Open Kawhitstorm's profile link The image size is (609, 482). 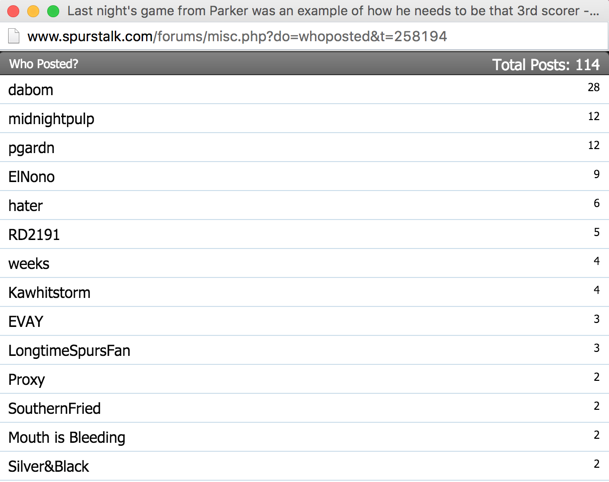coord(49,293)
